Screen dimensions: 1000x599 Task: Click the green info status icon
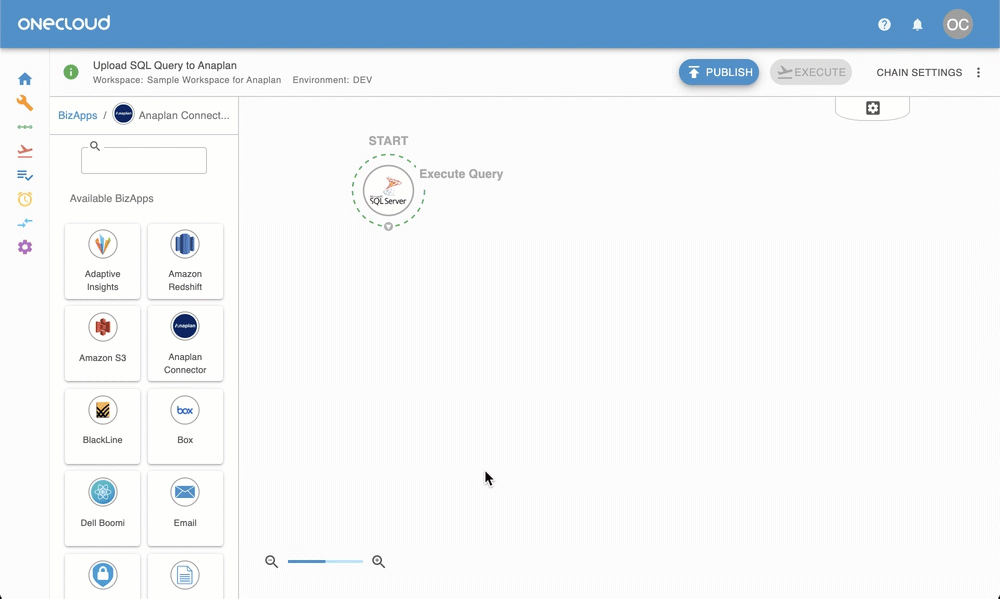click(71, 72)
